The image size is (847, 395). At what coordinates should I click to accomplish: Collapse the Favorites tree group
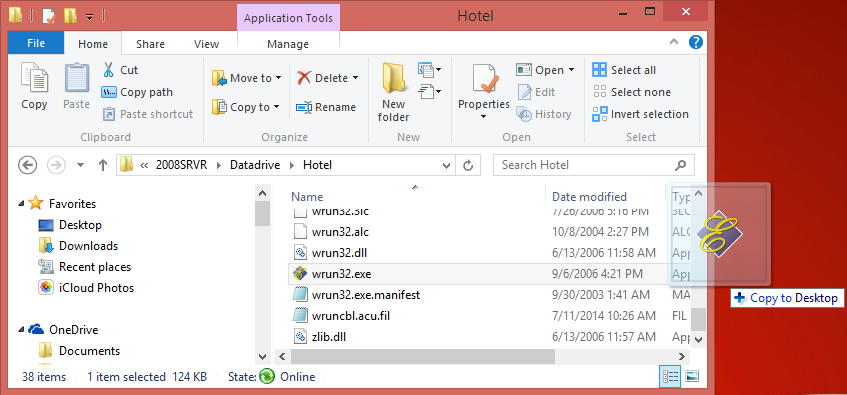[x=21, y=204]
